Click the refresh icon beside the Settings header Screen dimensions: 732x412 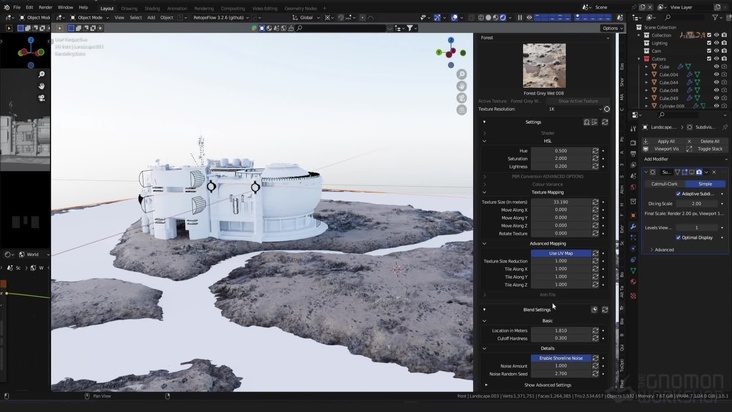(x=605, y=122)
